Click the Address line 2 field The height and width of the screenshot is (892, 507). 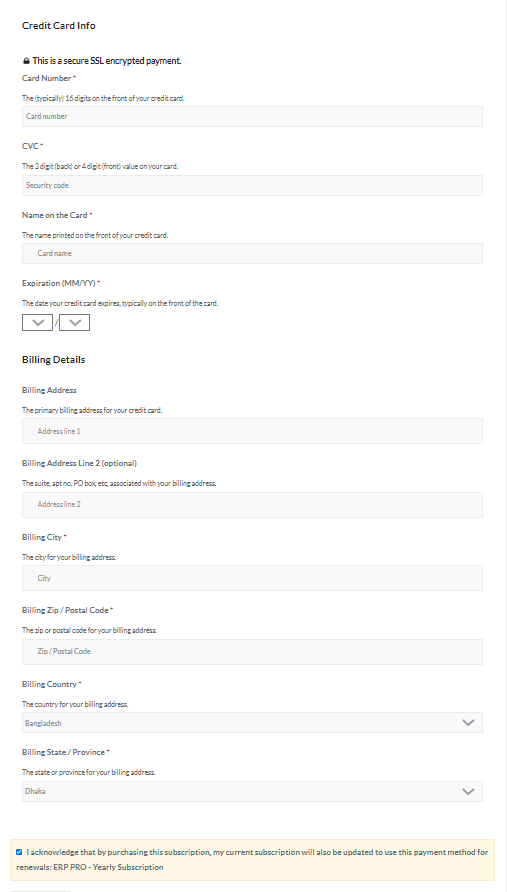[252, 505]
